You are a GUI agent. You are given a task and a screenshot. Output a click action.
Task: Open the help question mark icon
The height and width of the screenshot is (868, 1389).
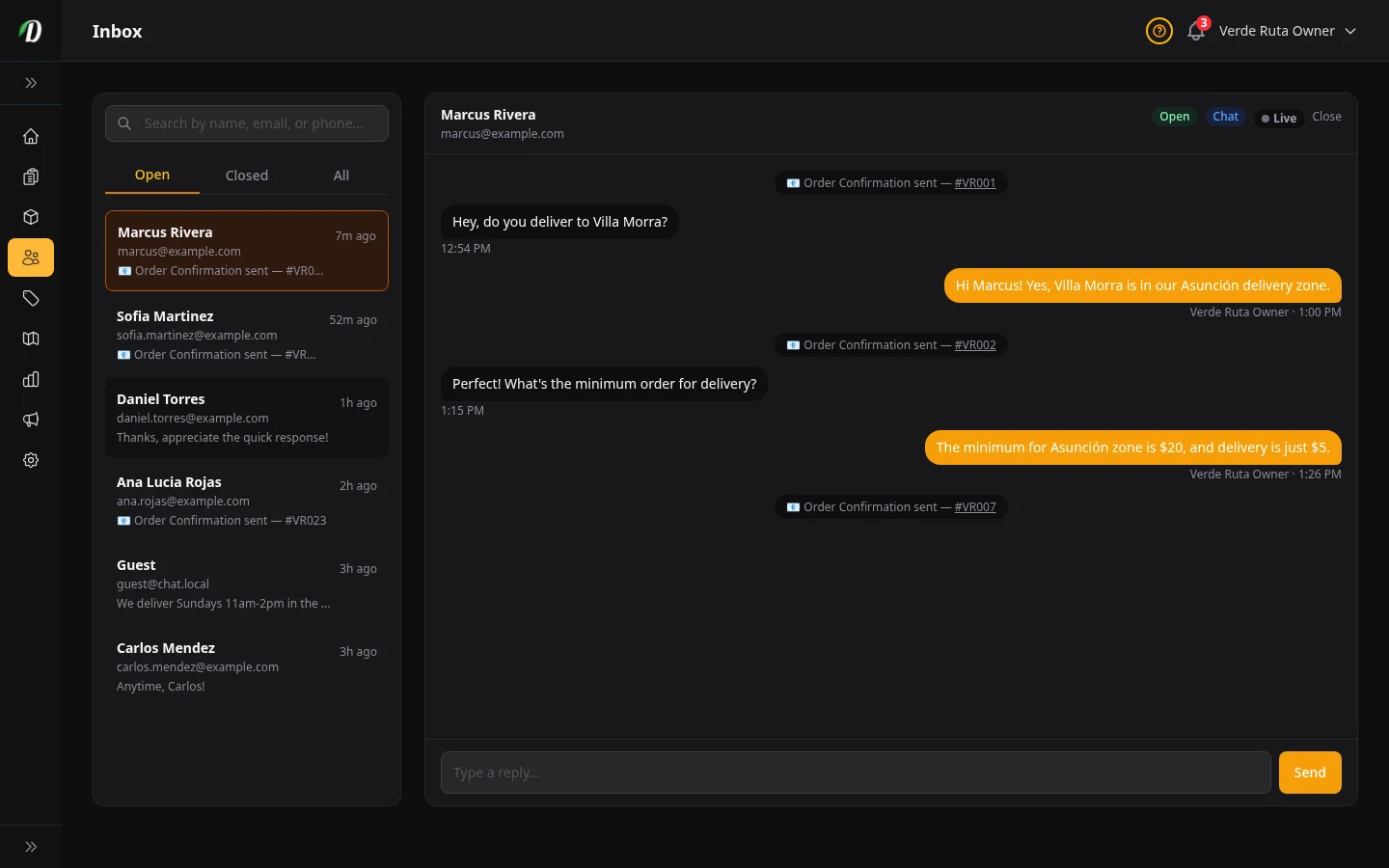pyautogui.click(x=1158, y=31)
